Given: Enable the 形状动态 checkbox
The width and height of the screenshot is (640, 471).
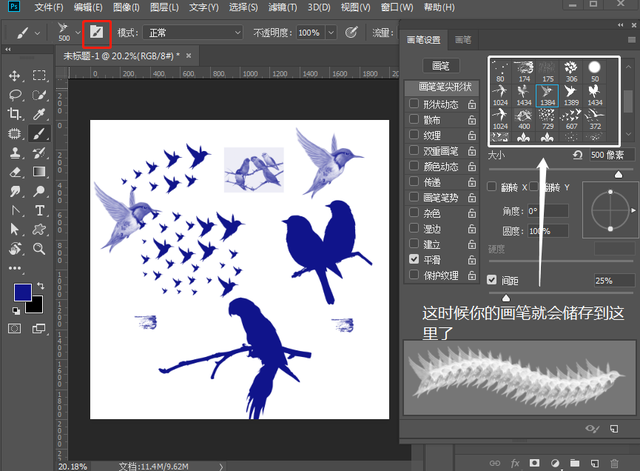Looking at the screenshot, I should pos(415,103).
